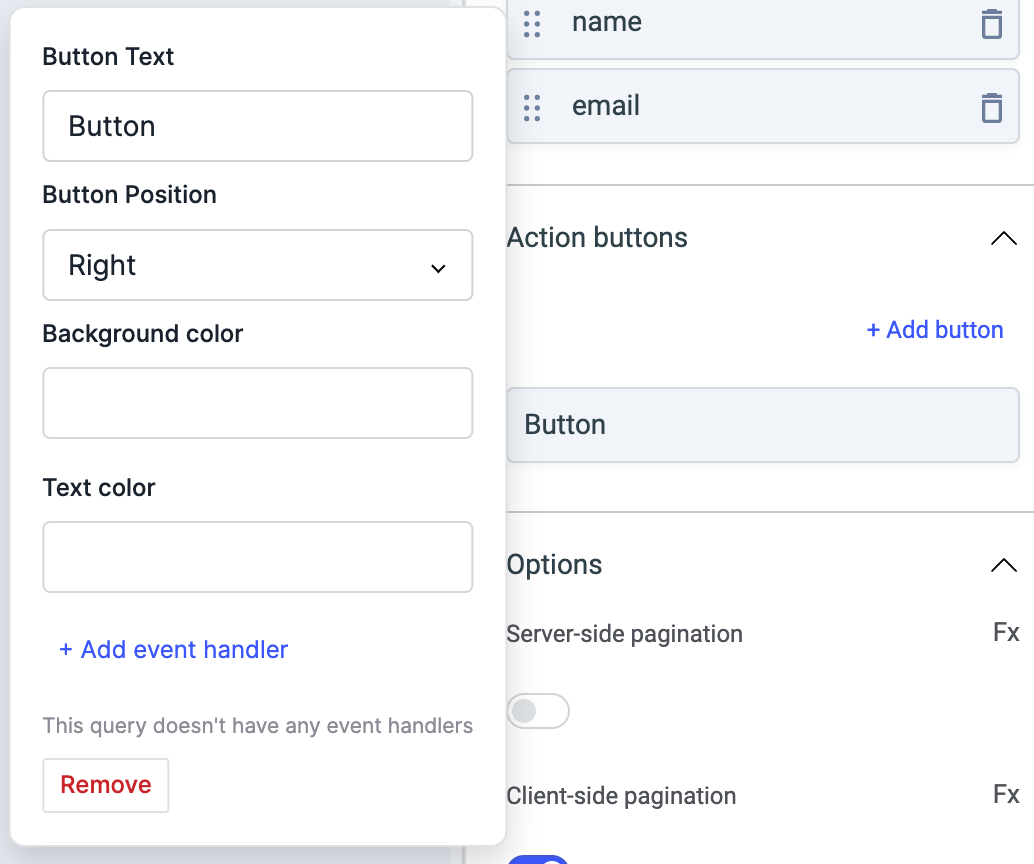Click the Background color field
This screenshot has width=1034, height=864.
257,403
